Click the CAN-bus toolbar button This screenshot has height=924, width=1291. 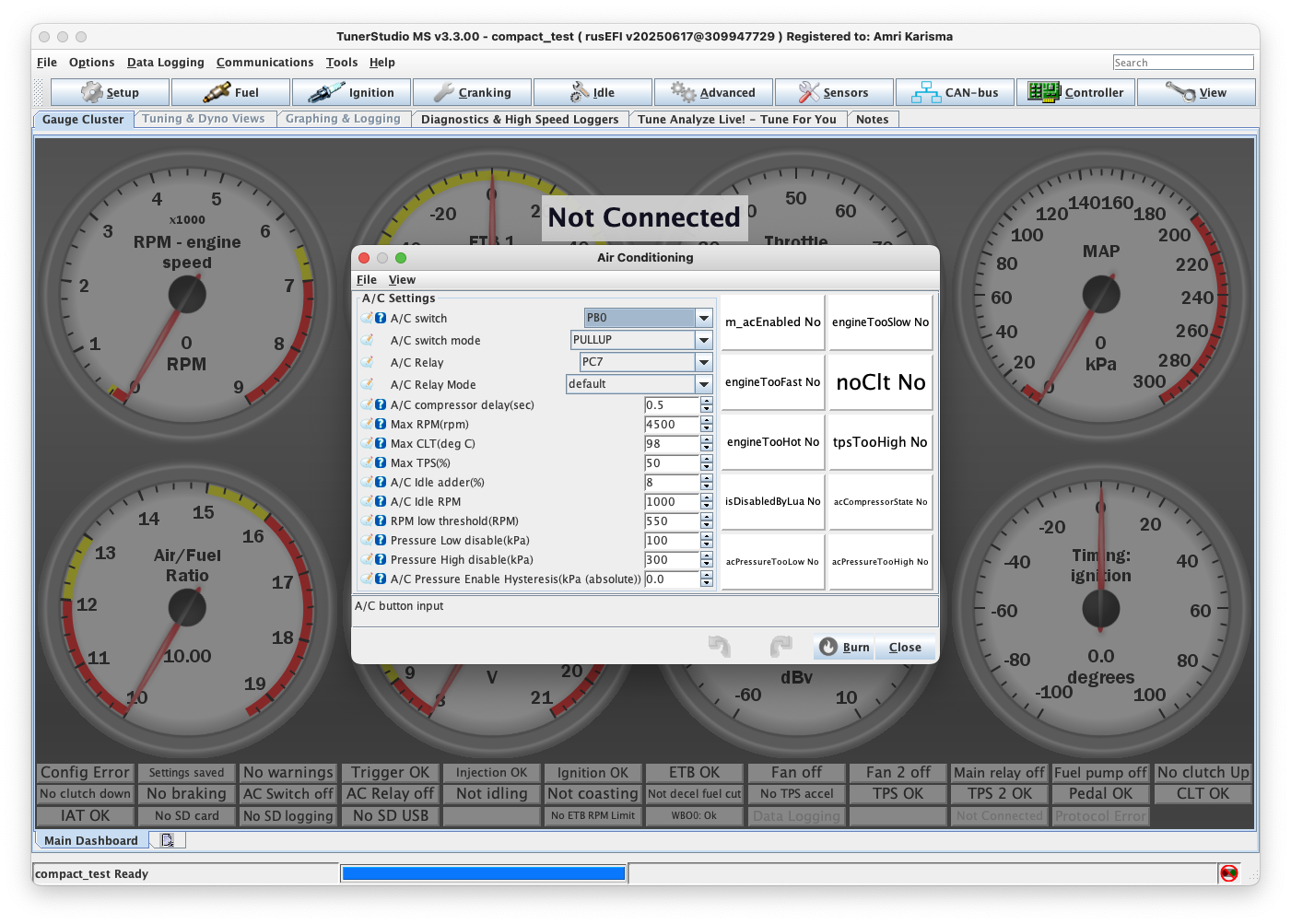coord(955,93)
